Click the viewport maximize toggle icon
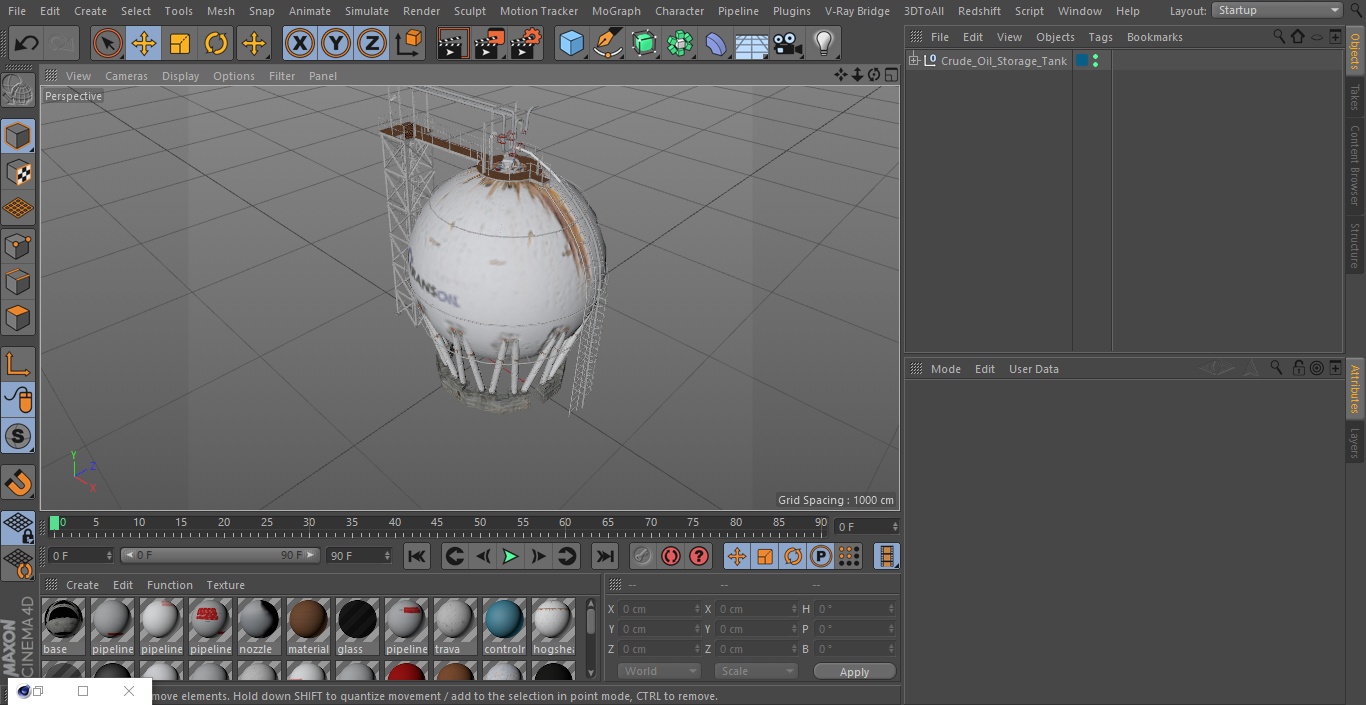This screenshot has height=705, width=1366. point(890,75)
